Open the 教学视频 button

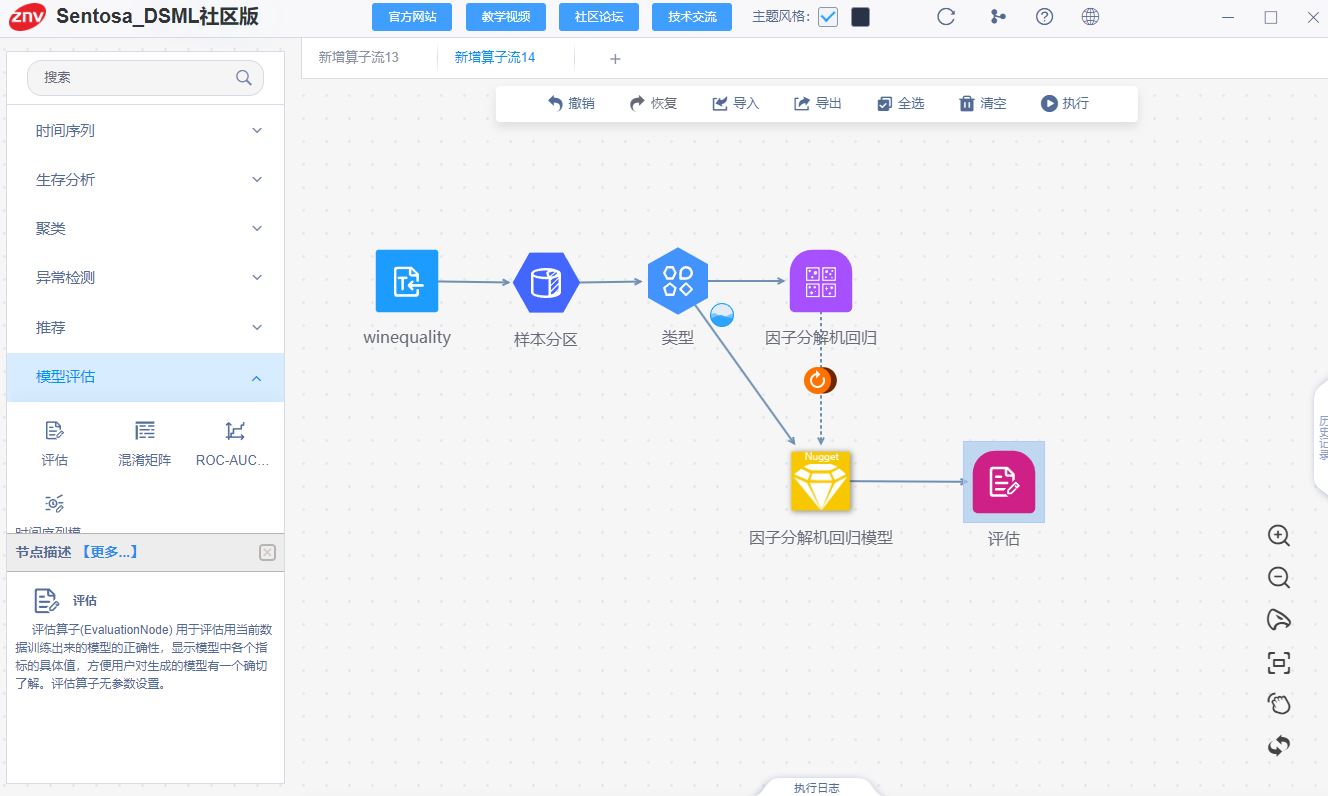(x=505, y=17)
